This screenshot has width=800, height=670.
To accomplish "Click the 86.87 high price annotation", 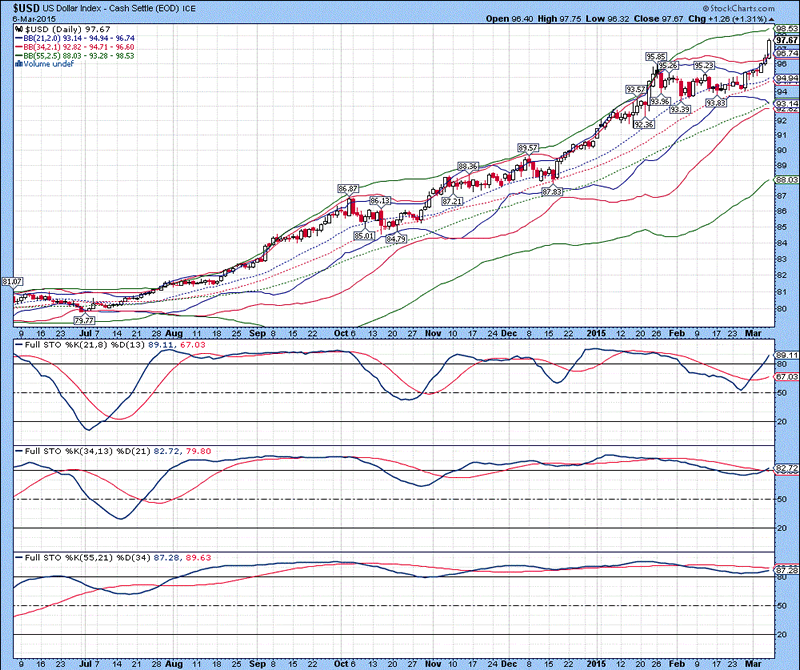I will coord(348,189).
